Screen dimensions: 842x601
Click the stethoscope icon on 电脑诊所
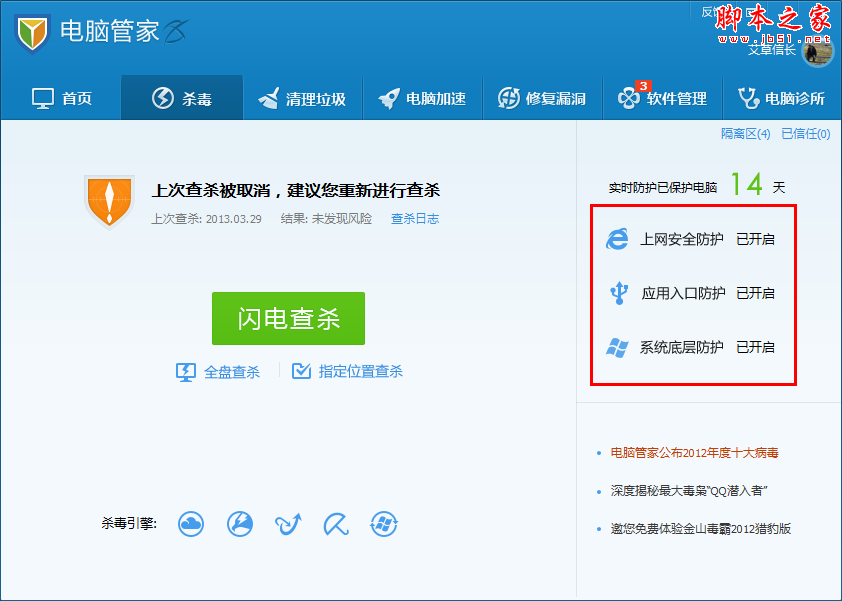tap(748, 98)
